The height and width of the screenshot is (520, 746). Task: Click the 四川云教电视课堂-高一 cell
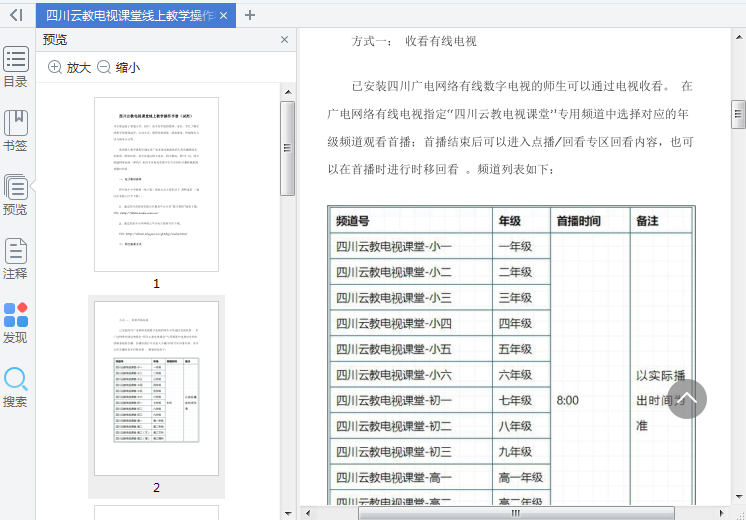[411, 478]
